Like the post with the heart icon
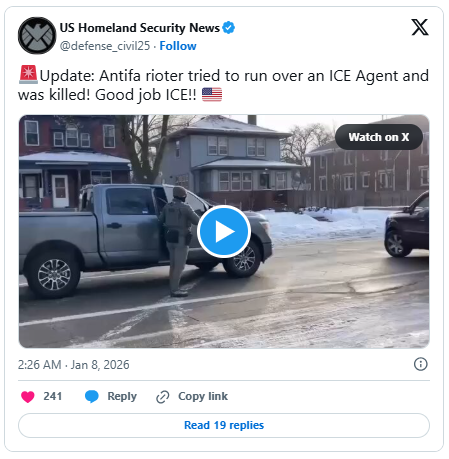Viewport: 449px width, 459px height. coord(28,396)
